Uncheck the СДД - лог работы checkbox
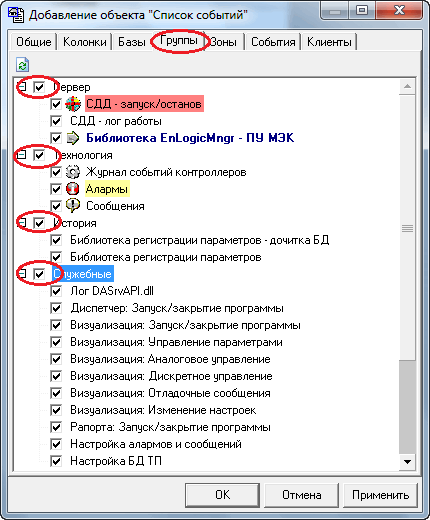430x520 pixels. pyautogui.click(x=56, y=121)
